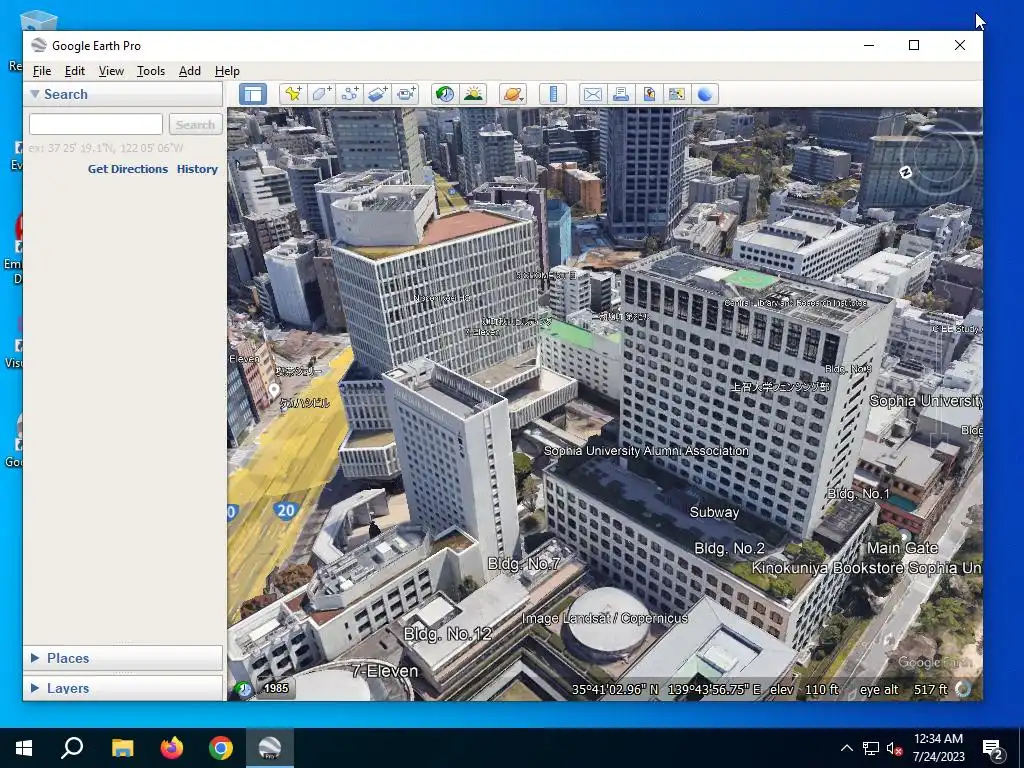
Task: Click inside the search input field
Action: (96, 124)
